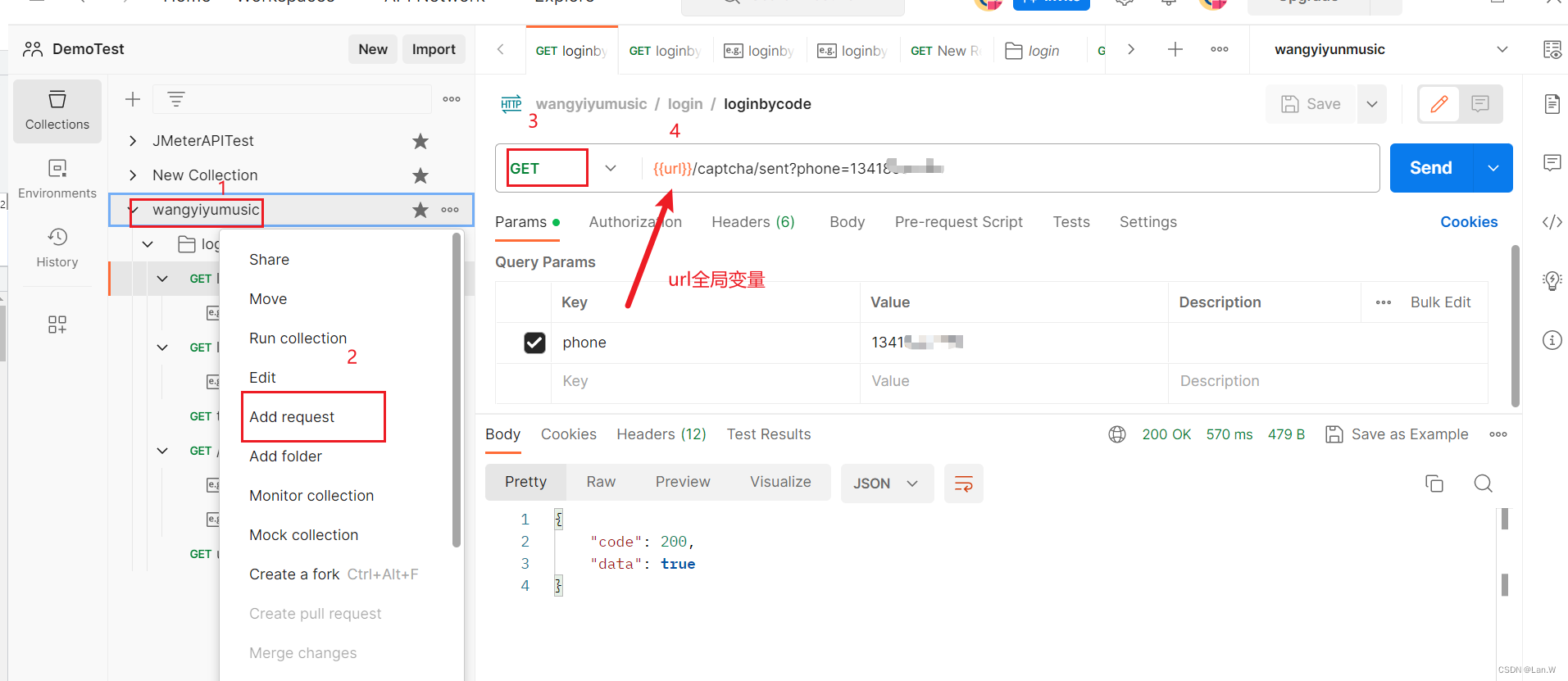The height and width of the screenshot is (681, 1568).
Task: Open the Authorization tab
Action: 635,222
